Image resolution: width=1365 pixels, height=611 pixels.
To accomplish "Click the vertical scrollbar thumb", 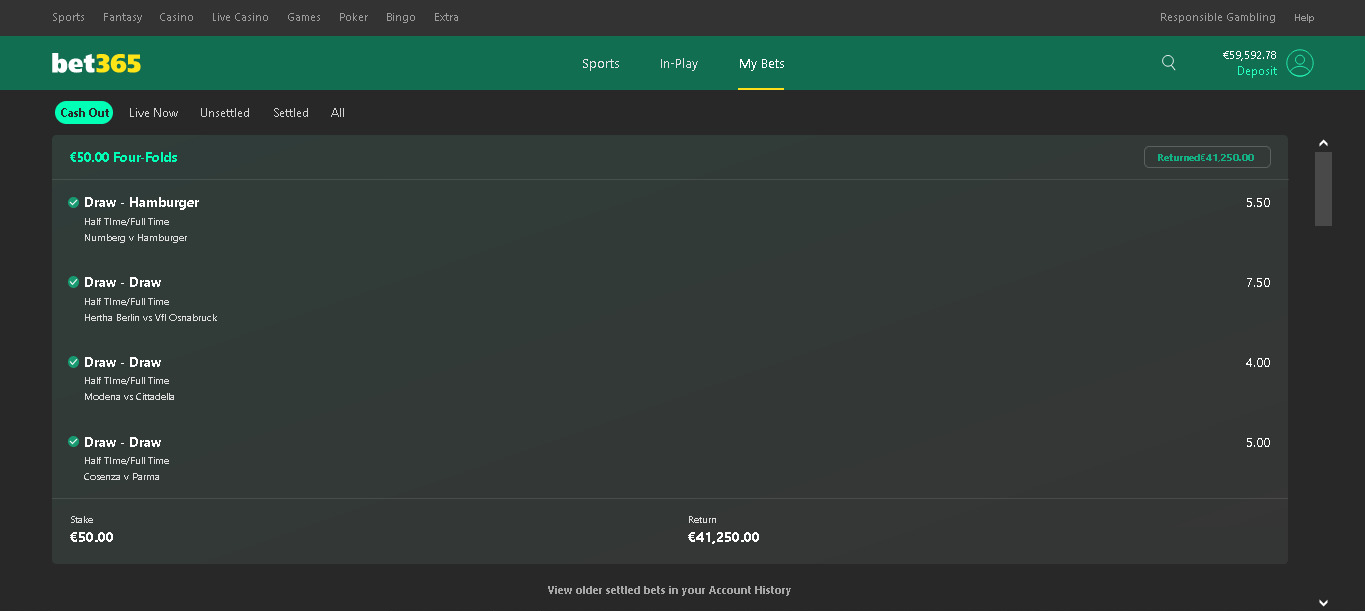I will (x=1323, y=189).
